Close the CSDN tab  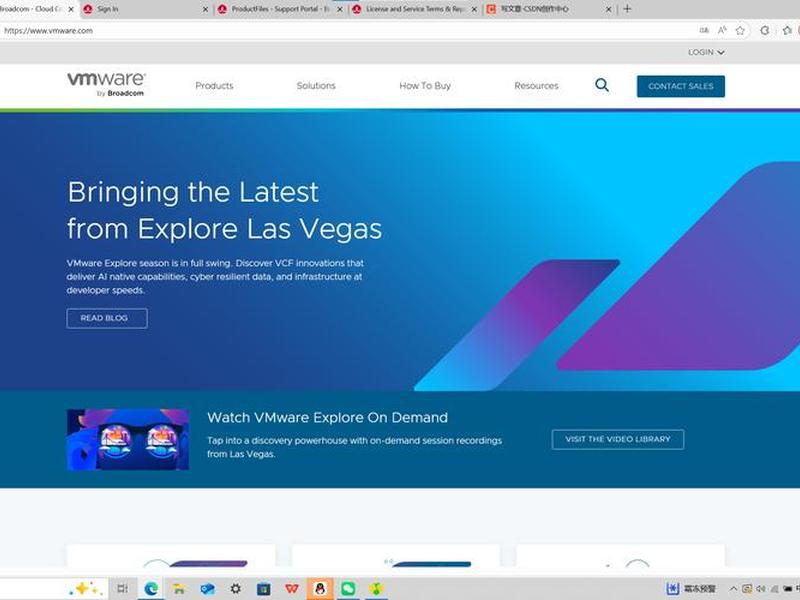click(608, 9)
